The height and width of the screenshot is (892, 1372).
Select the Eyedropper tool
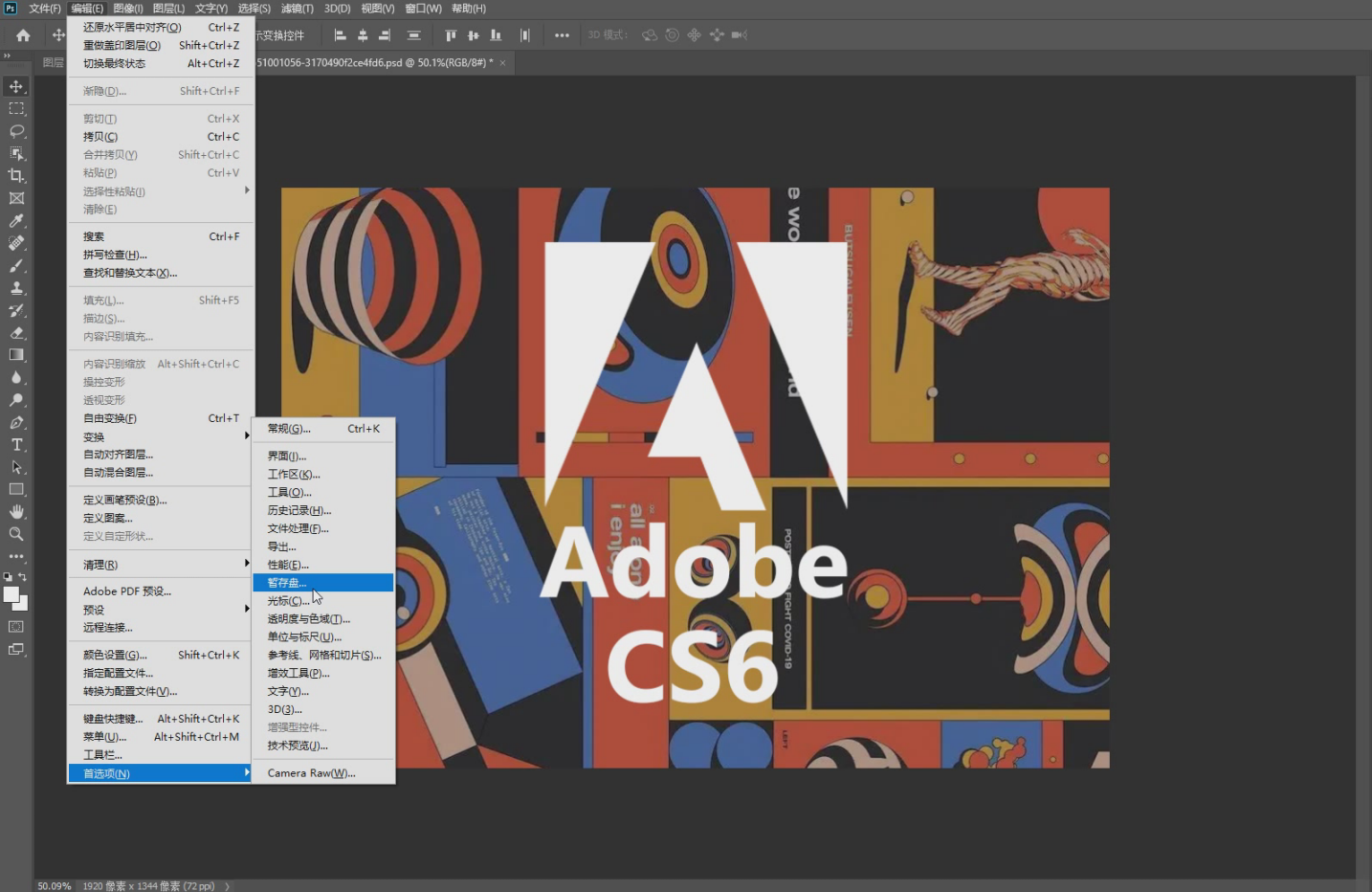coord(16,221)
